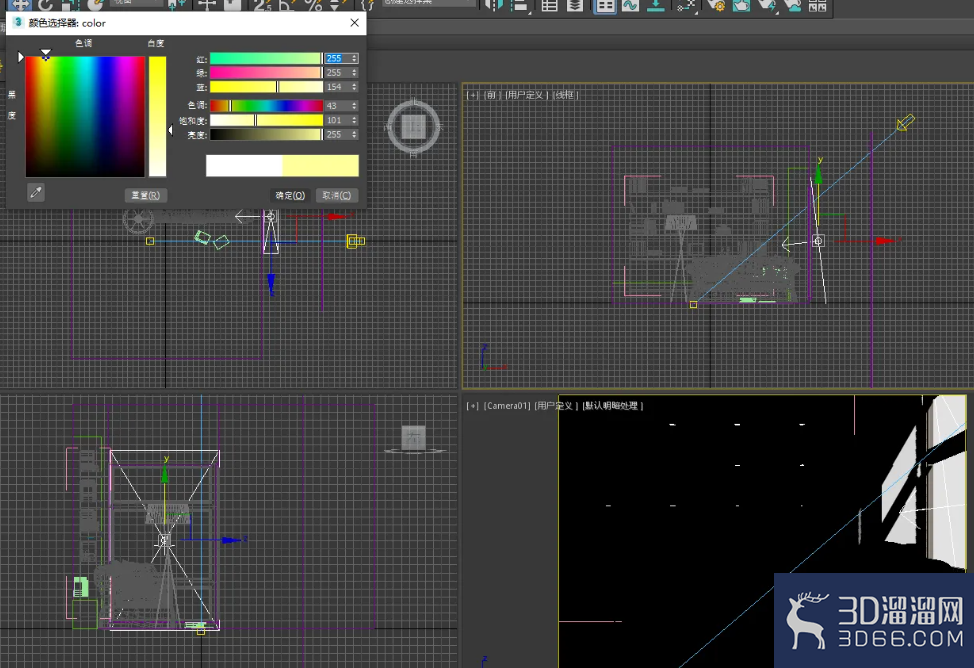Click the ViewCube in the left viewport

pyautogui.click(x=414, y=439)
